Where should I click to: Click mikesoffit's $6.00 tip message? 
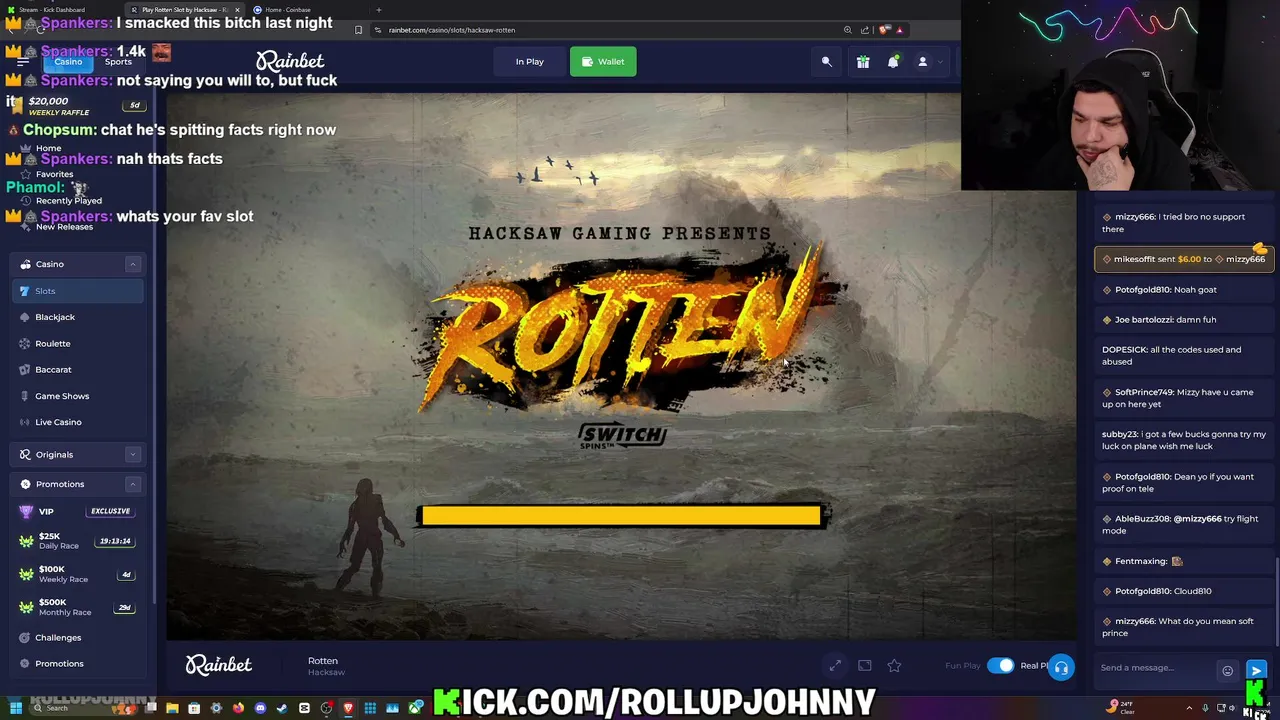pyautogui.click(x=1184, y=259)
